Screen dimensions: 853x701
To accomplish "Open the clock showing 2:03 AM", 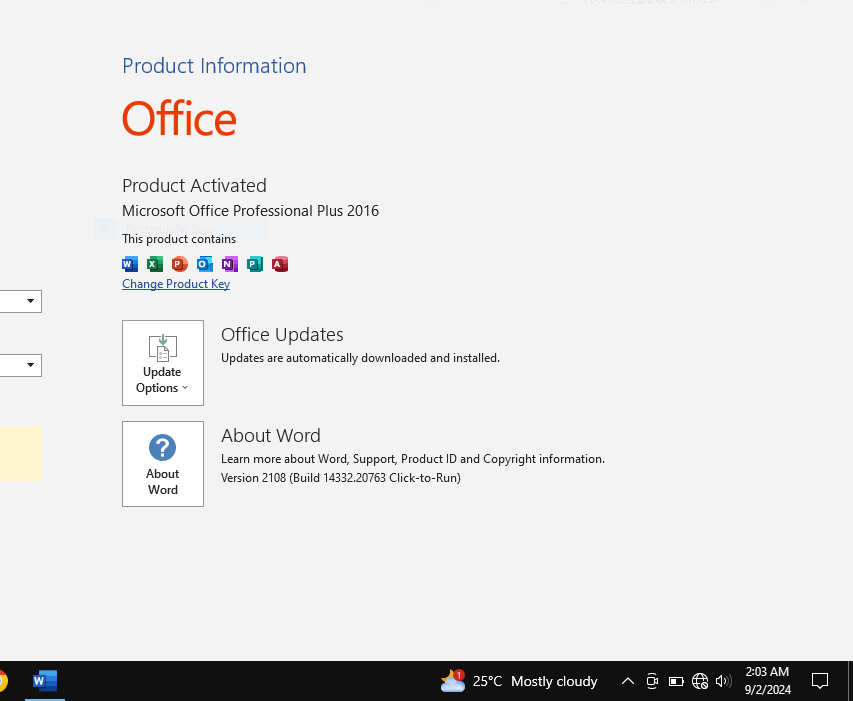I will point(768,681).
